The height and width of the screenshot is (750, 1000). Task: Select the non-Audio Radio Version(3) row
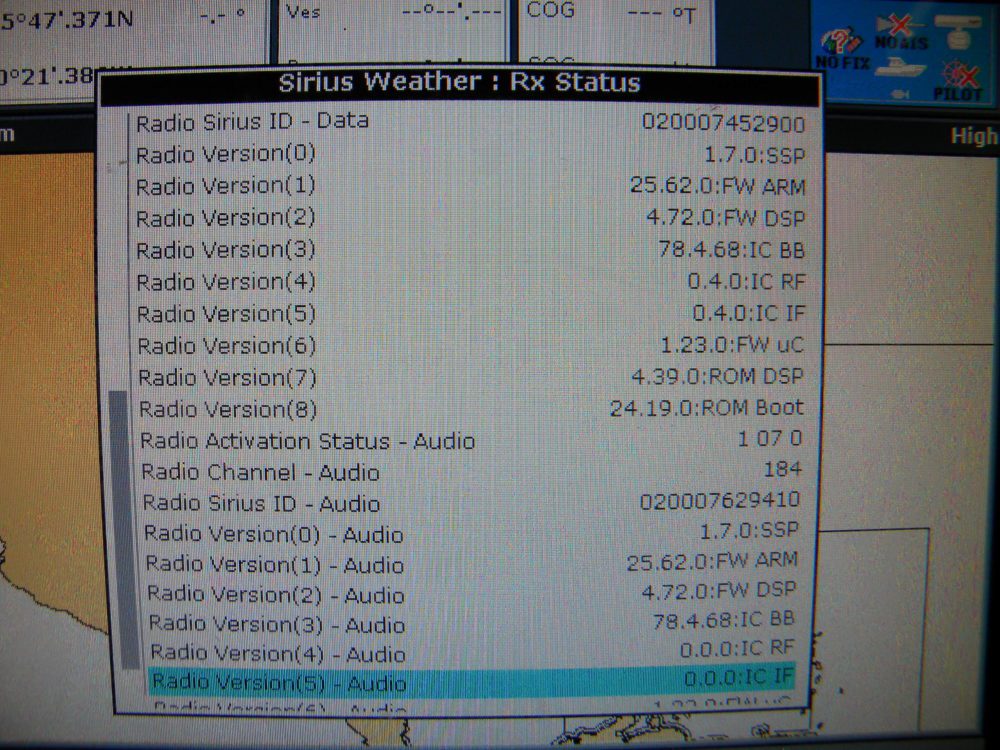[471, 249]
